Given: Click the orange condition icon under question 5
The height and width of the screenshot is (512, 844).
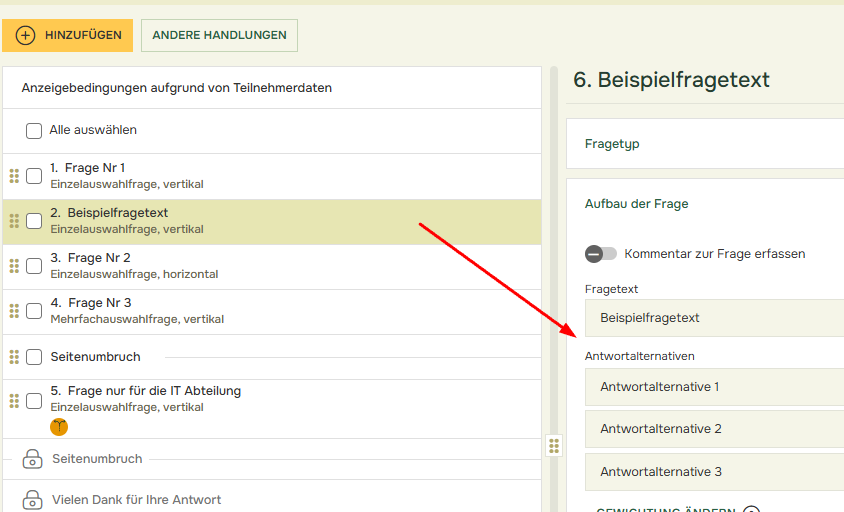Looking at the screenshot, I should point(59,427).
